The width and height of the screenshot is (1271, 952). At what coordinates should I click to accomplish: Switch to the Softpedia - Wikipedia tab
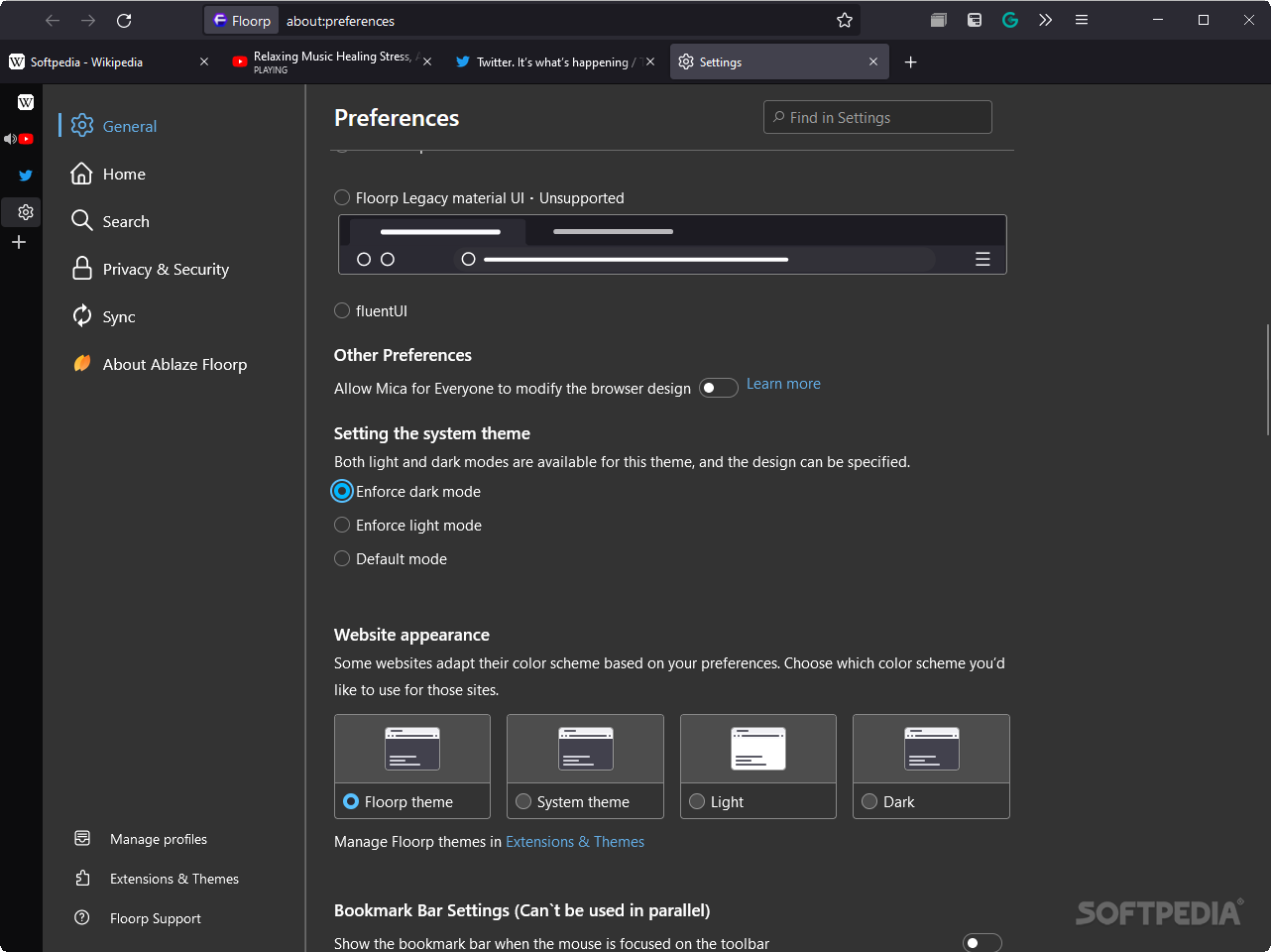pos(109,61)
